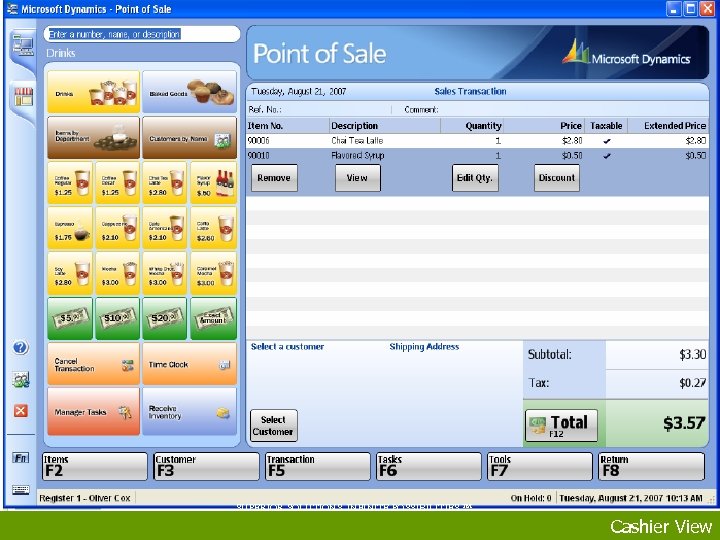
Task: Click the Select a customer link
Action: (x=287, y=347)
